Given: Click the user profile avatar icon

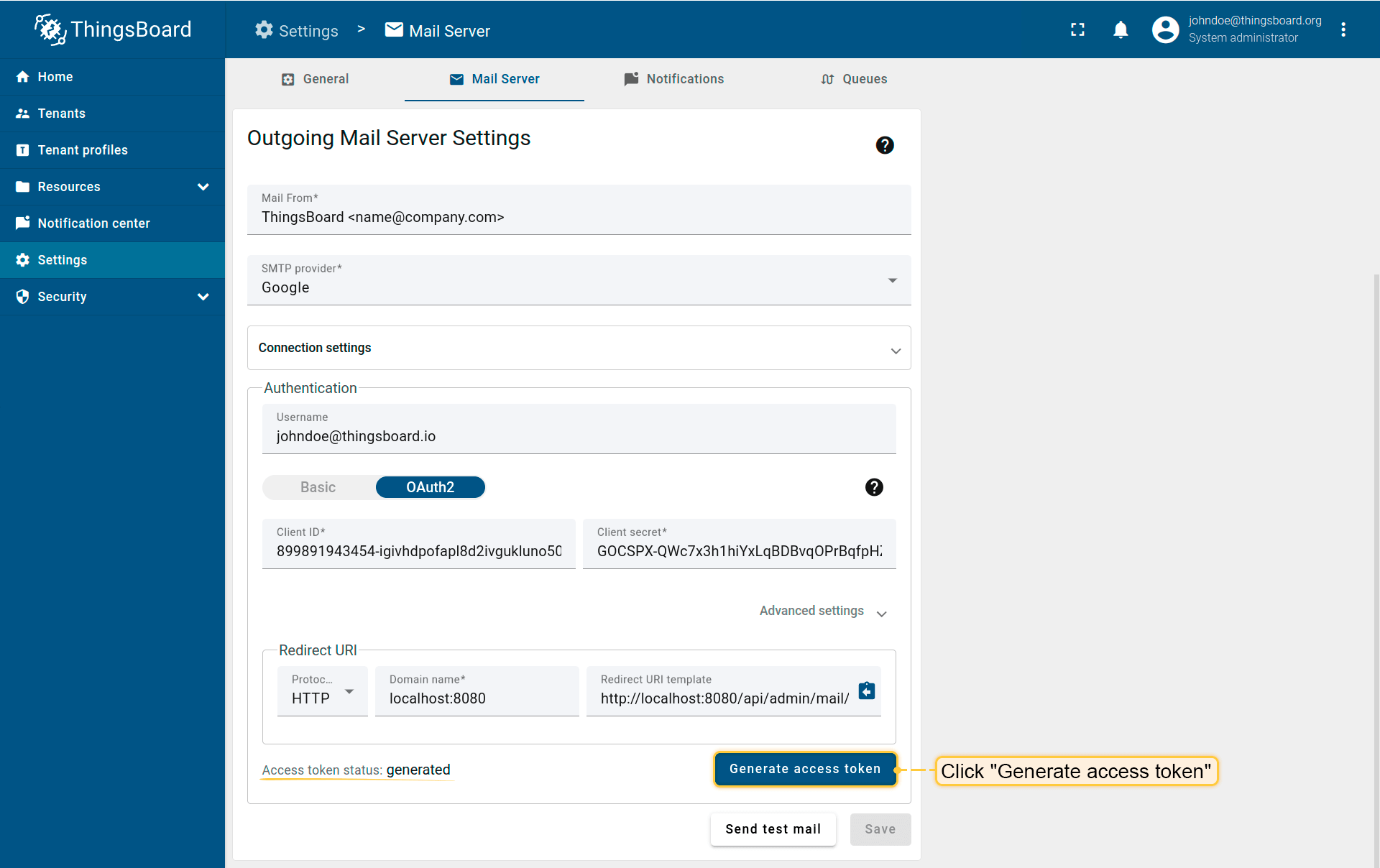Looking at the screenshot, I should point(1165,29).
